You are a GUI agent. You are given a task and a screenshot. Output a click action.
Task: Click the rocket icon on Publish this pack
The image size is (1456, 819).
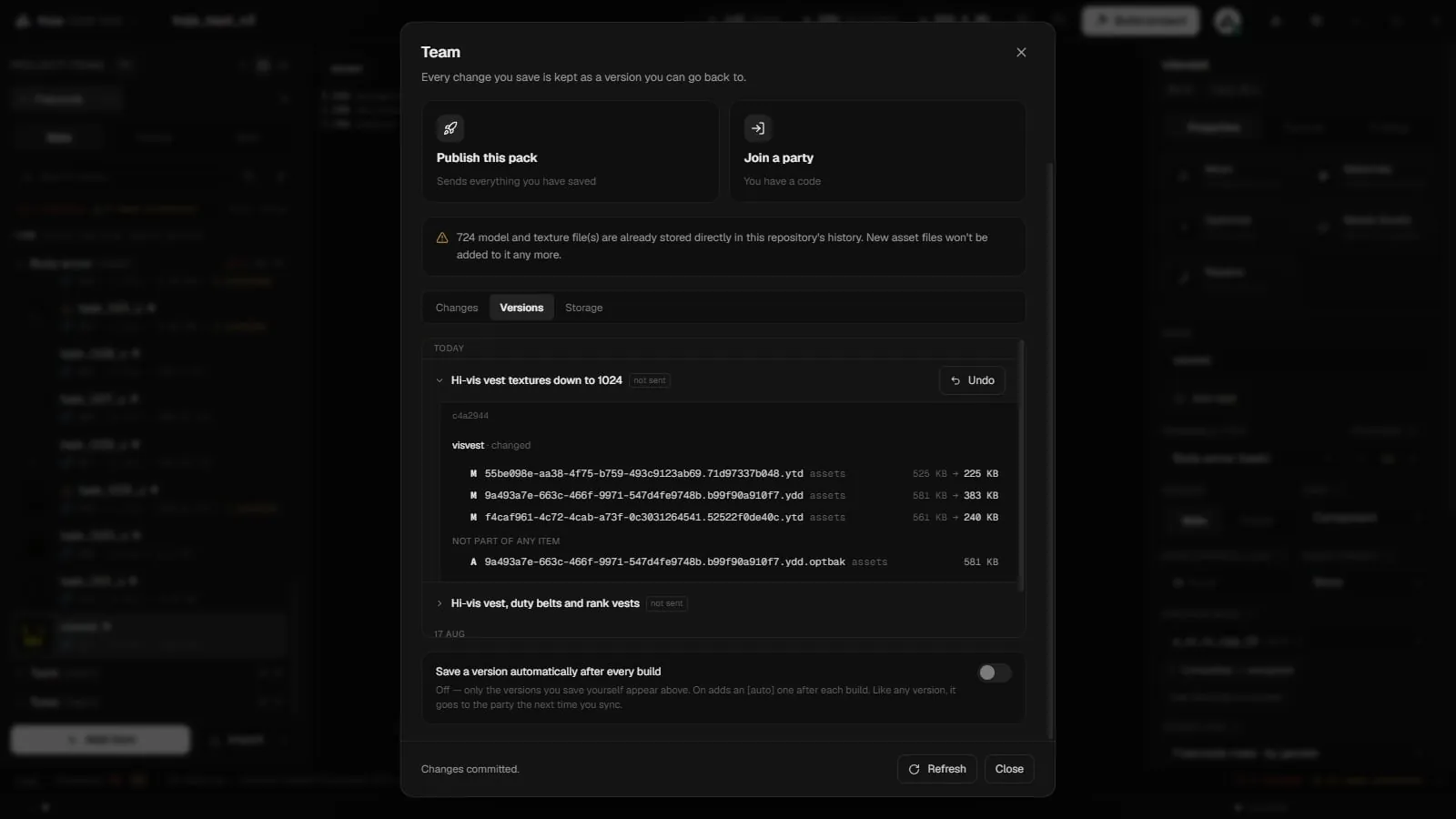pos(450,128)
